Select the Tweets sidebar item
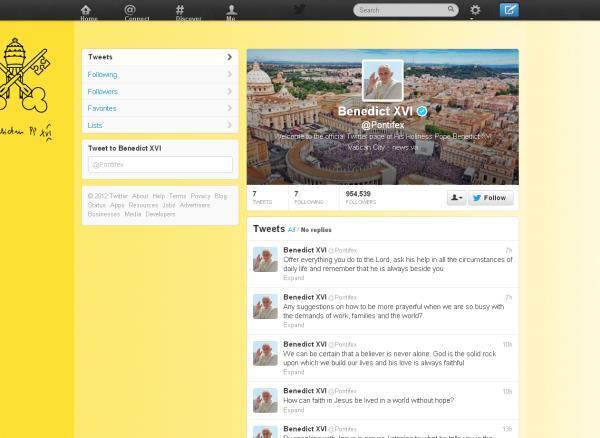The height and width of the screenshot is (438, 600). click(160, 57)
